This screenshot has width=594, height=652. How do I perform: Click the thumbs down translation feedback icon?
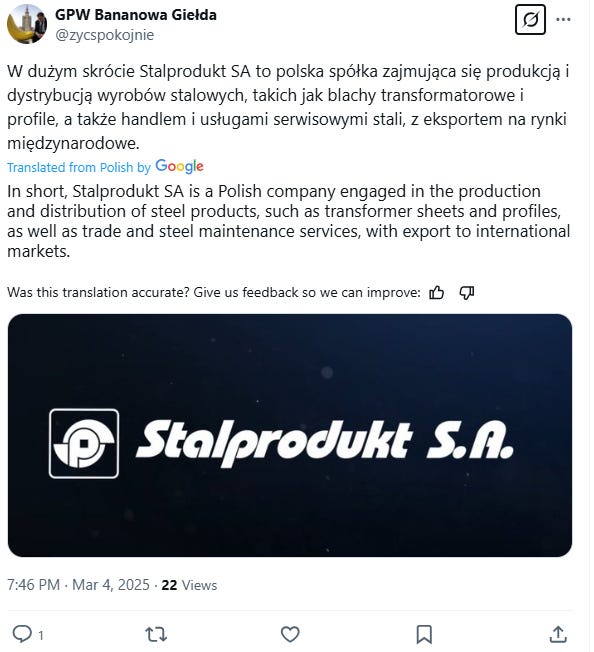466,293
